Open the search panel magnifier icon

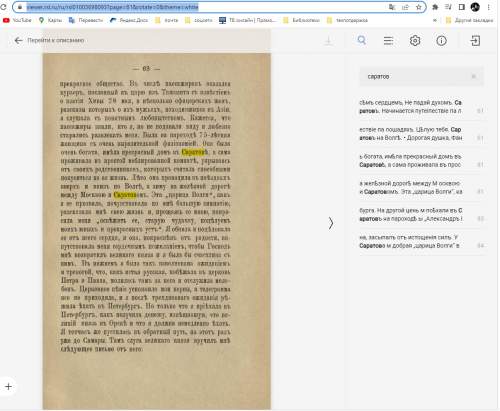(x=362, y=41)
